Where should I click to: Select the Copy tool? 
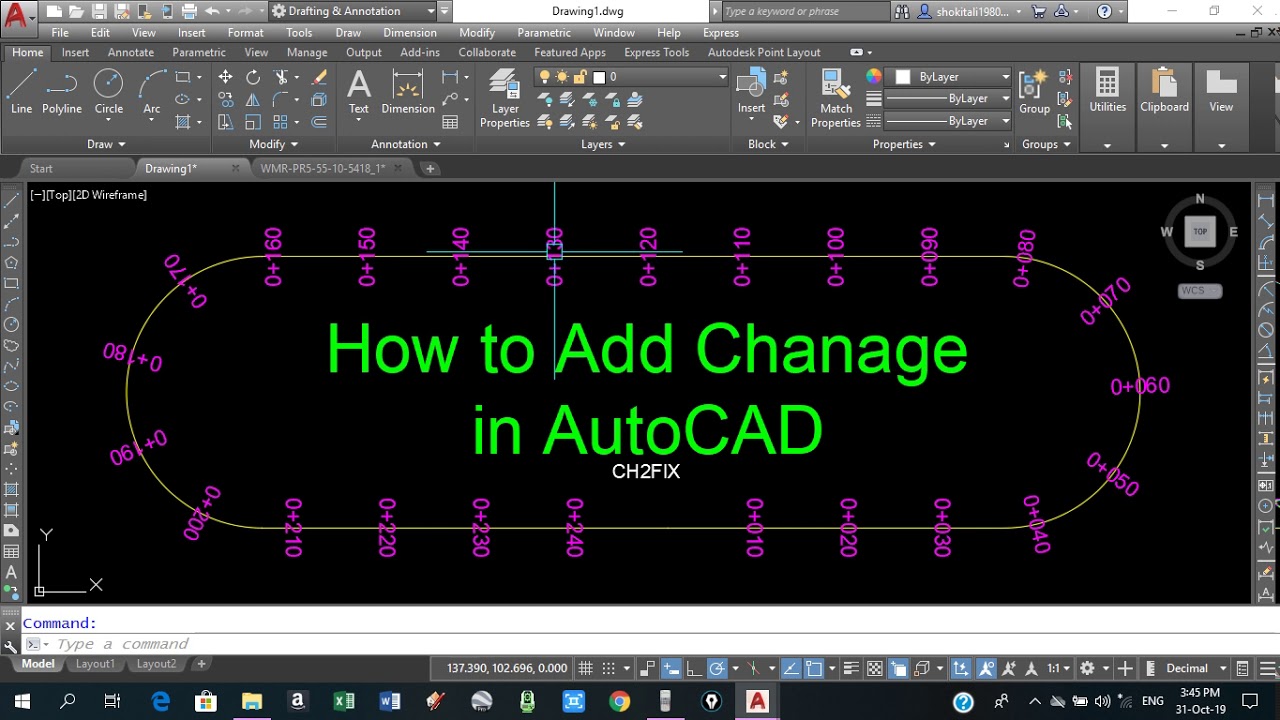pos(225,100)
